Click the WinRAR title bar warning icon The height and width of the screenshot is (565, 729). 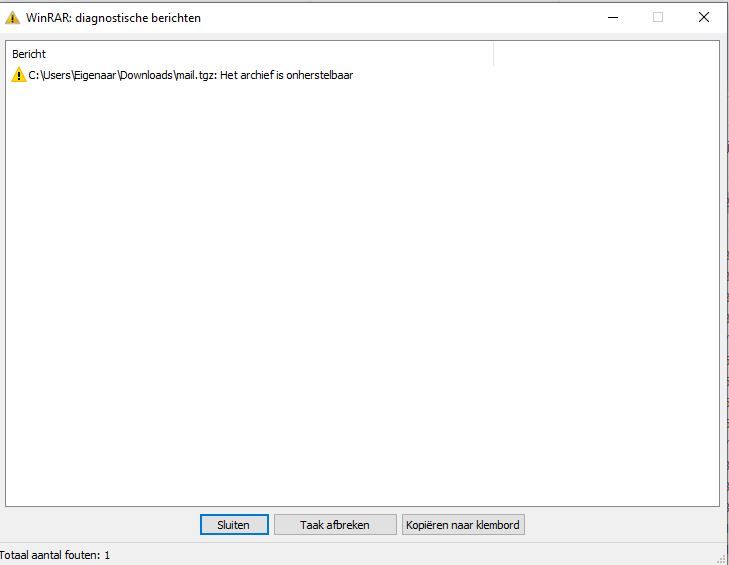(x=13, y=18)
